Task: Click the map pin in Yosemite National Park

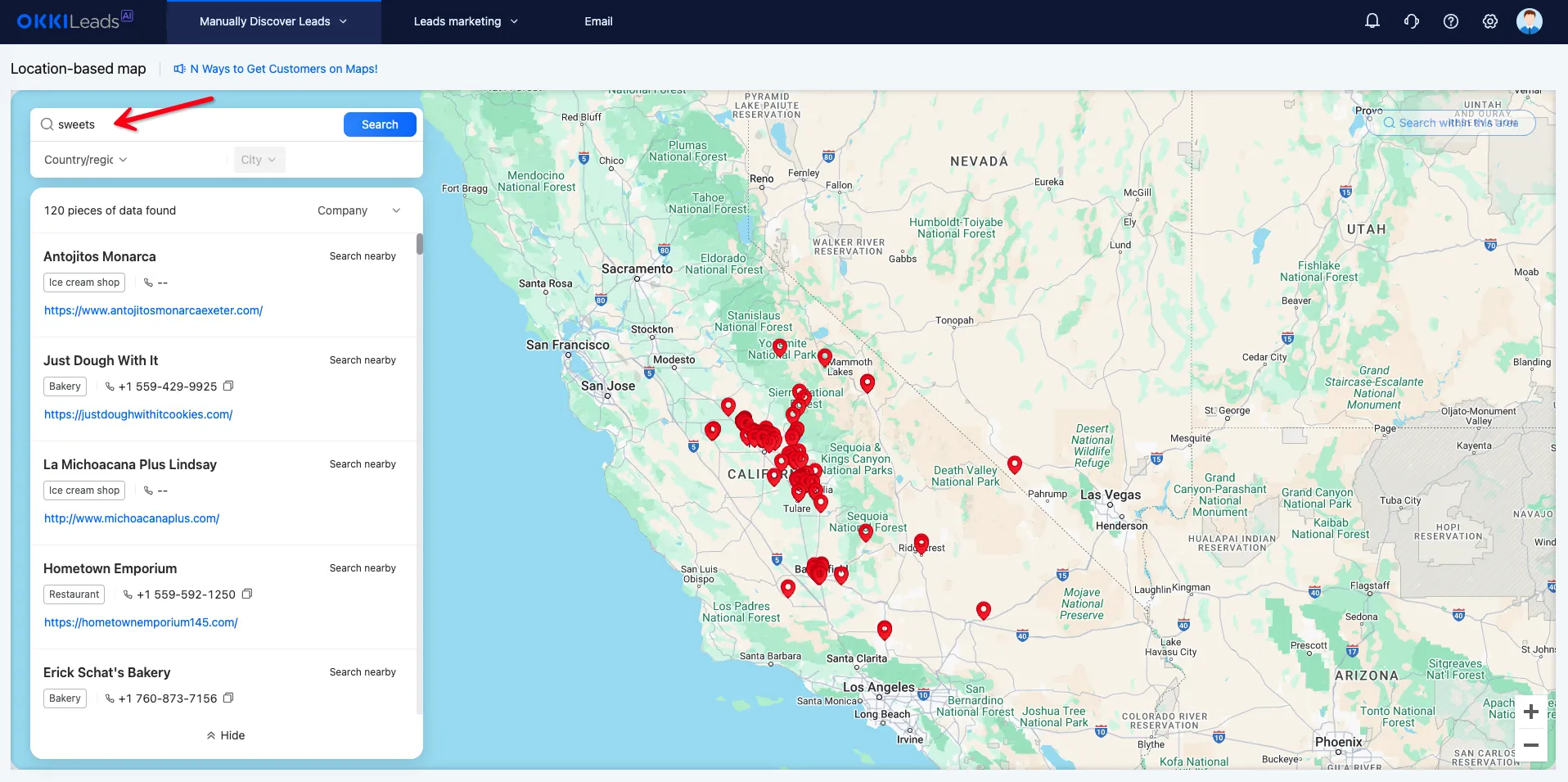Action: [780, 347]
